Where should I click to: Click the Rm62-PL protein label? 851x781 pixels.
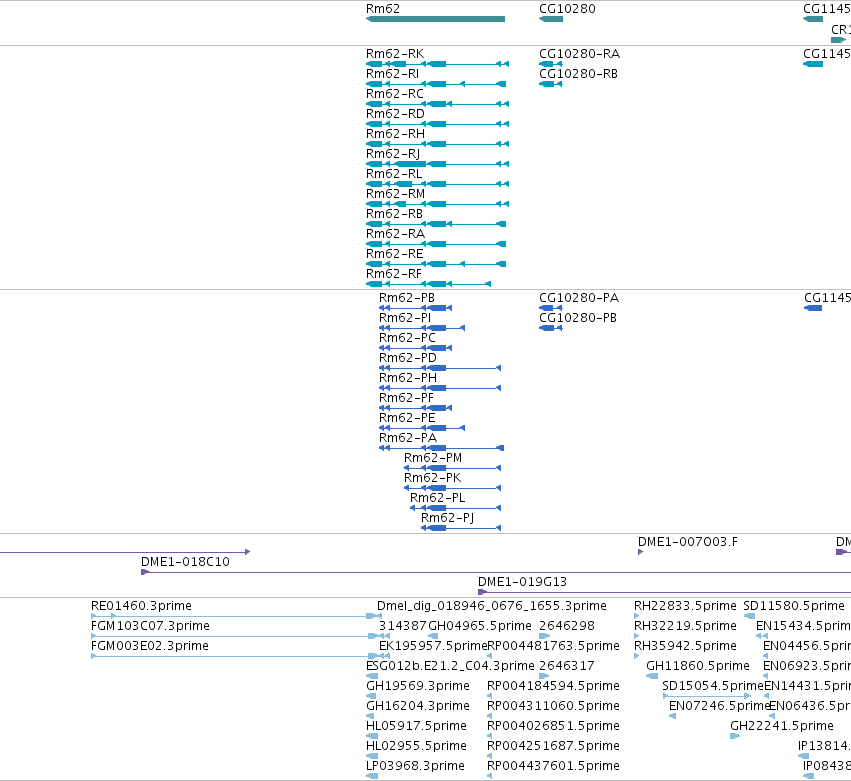click(437, 498)
